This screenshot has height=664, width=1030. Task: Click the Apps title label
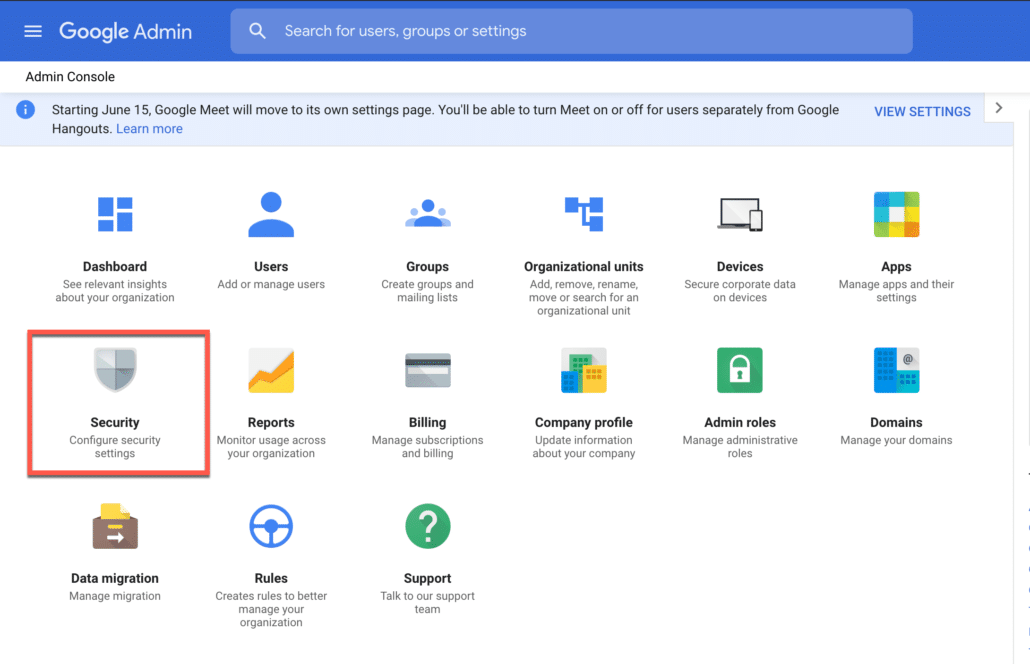pos(897,267)
